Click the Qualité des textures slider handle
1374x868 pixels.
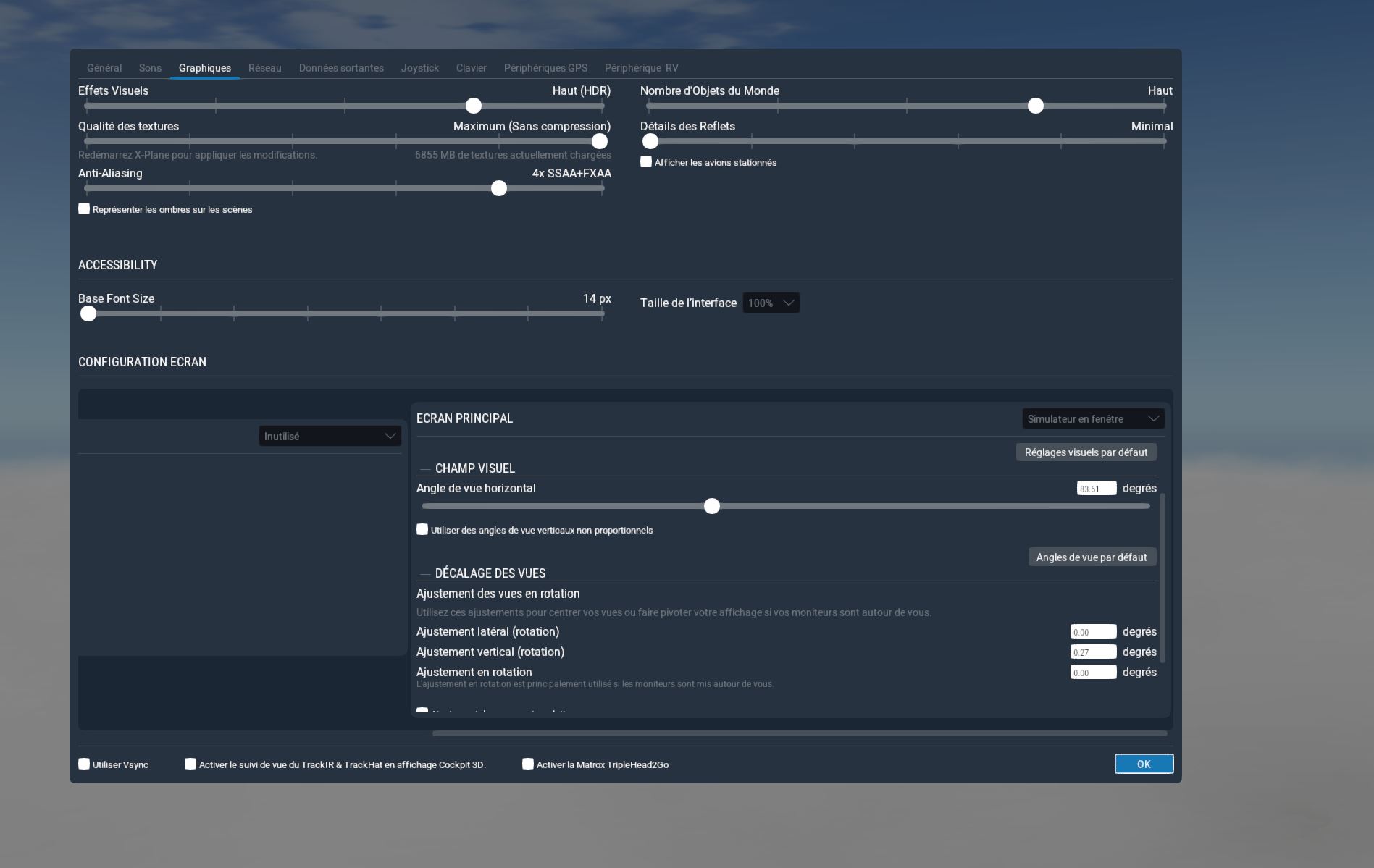(600, 141)
